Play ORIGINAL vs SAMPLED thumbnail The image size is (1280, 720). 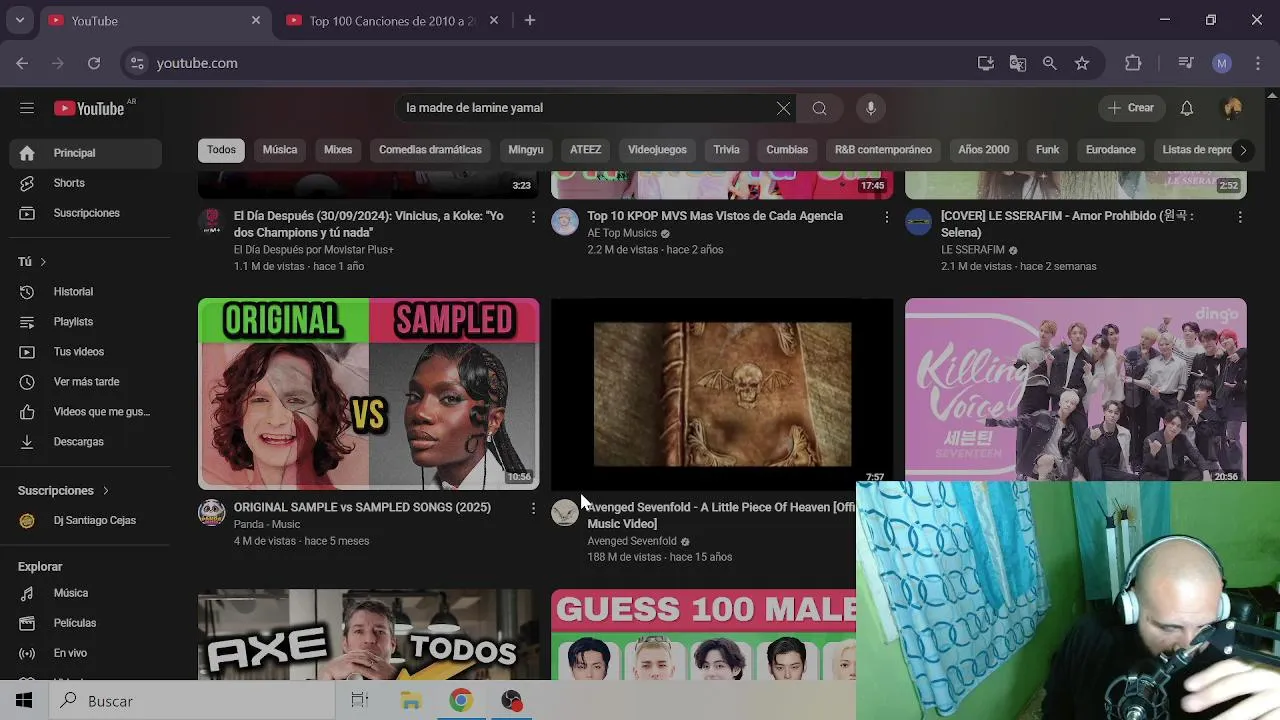[368, 394]
